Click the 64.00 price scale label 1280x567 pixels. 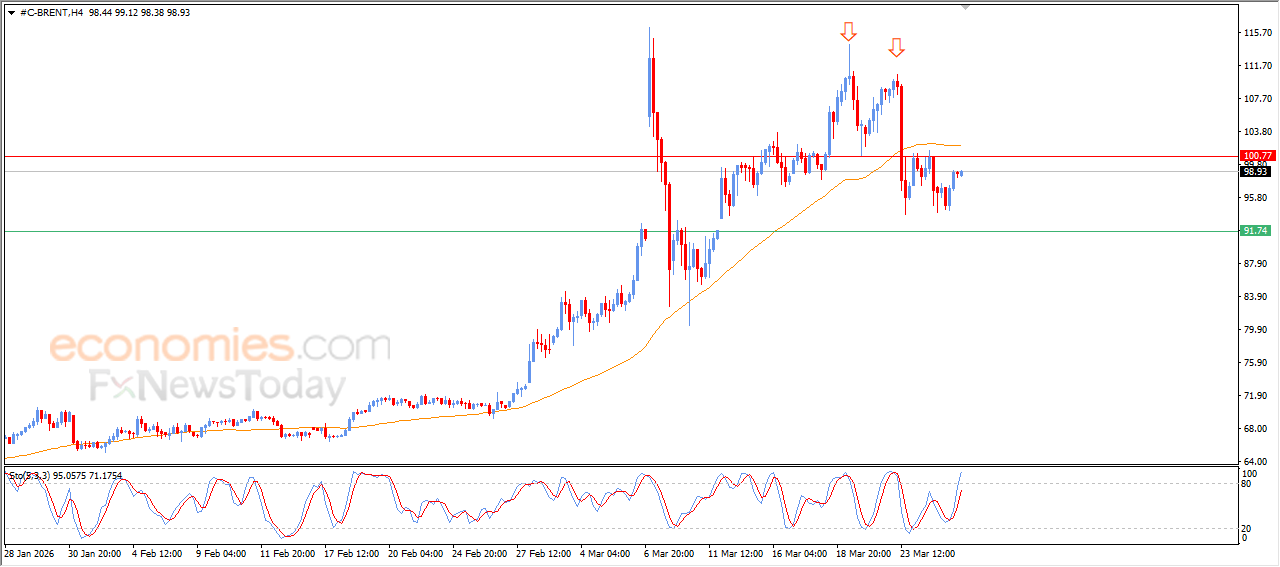1255,461
